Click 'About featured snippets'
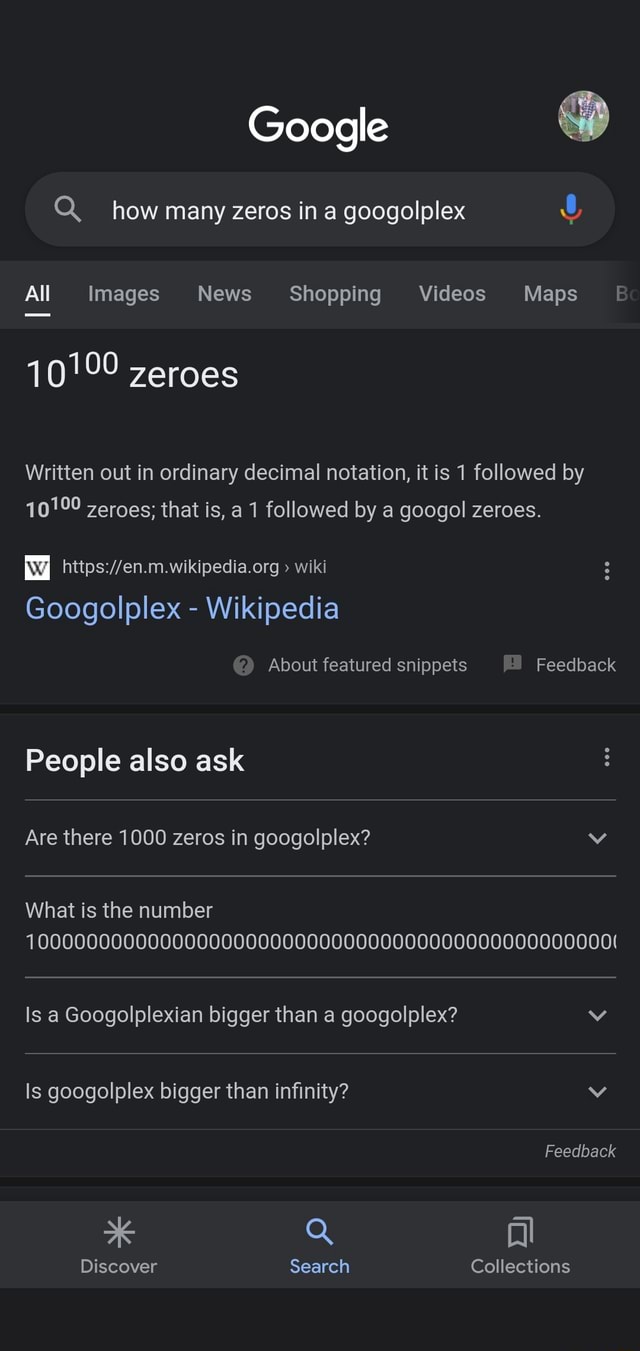This screenshot has height=1351, width=640. coord(369,664)
